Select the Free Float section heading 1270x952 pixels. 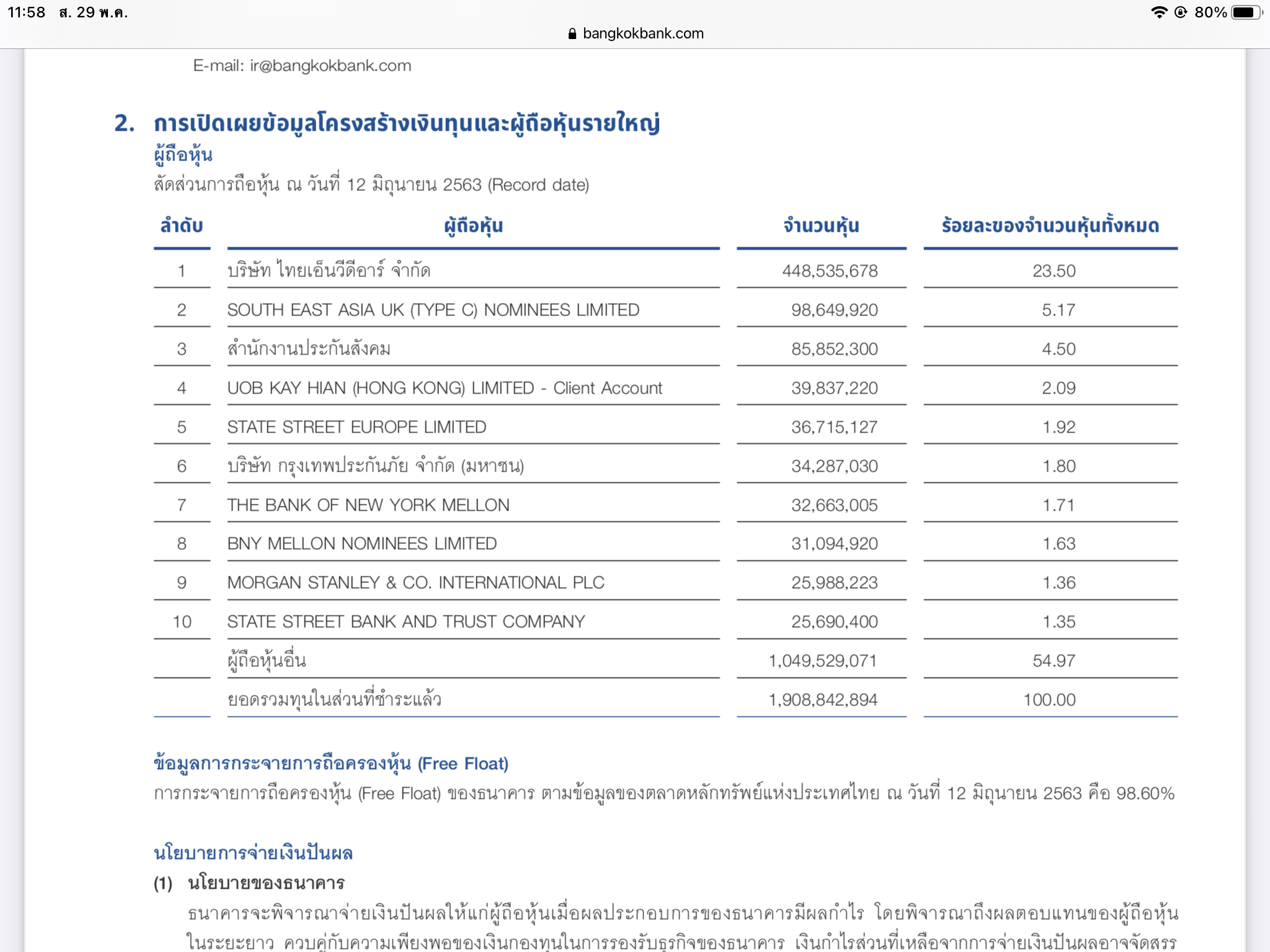pyautogui.click(x=331, y=764)
